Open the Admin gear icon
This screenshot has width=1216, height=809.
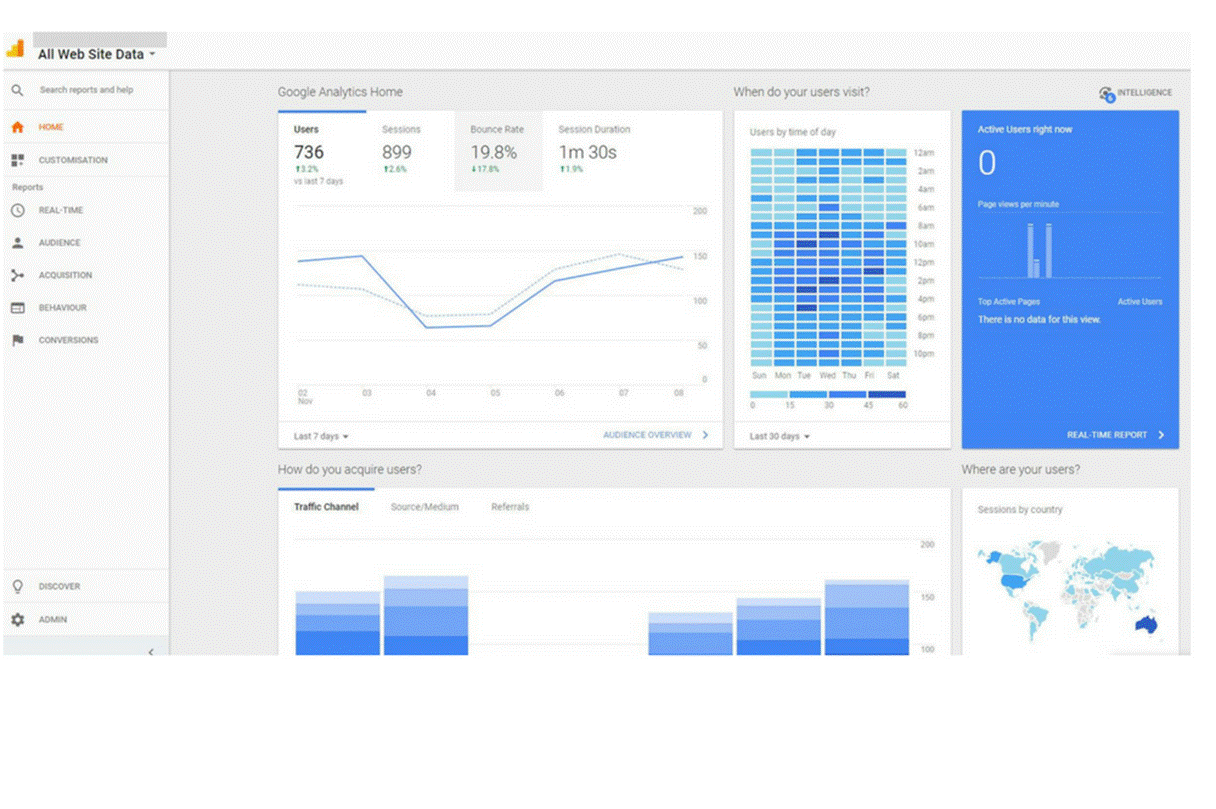(17, 620)
